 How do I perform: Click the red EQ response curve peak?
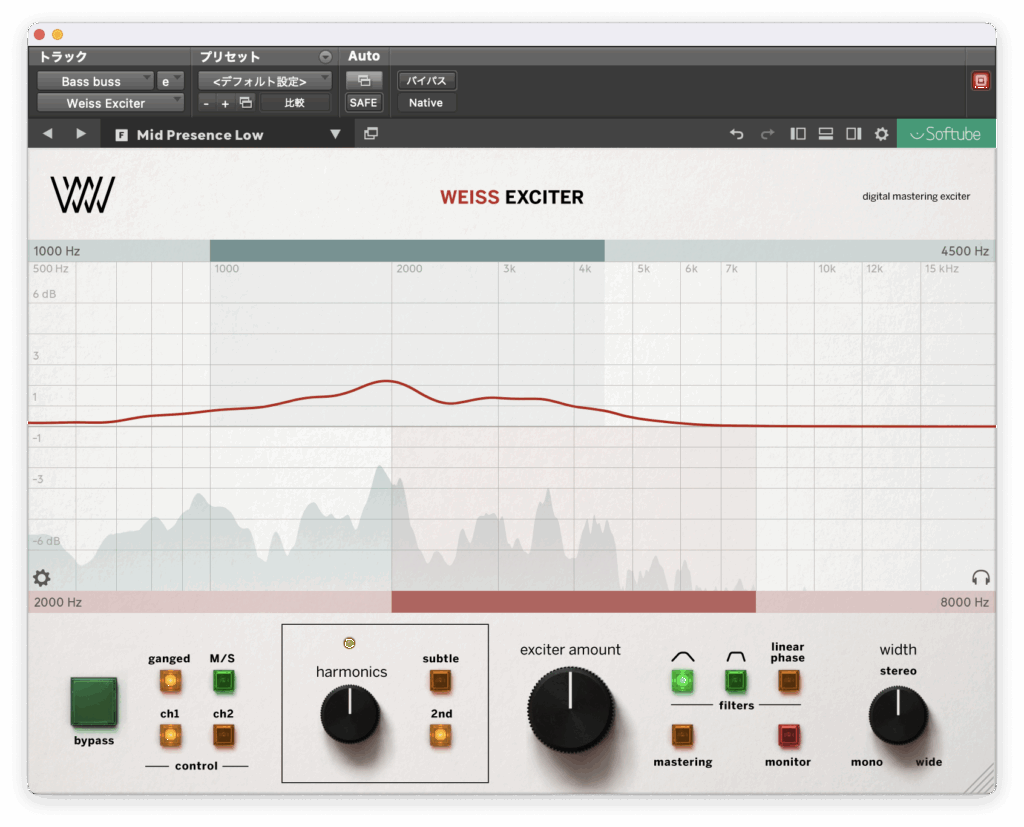pyautogui.click(x=387, y=381)
